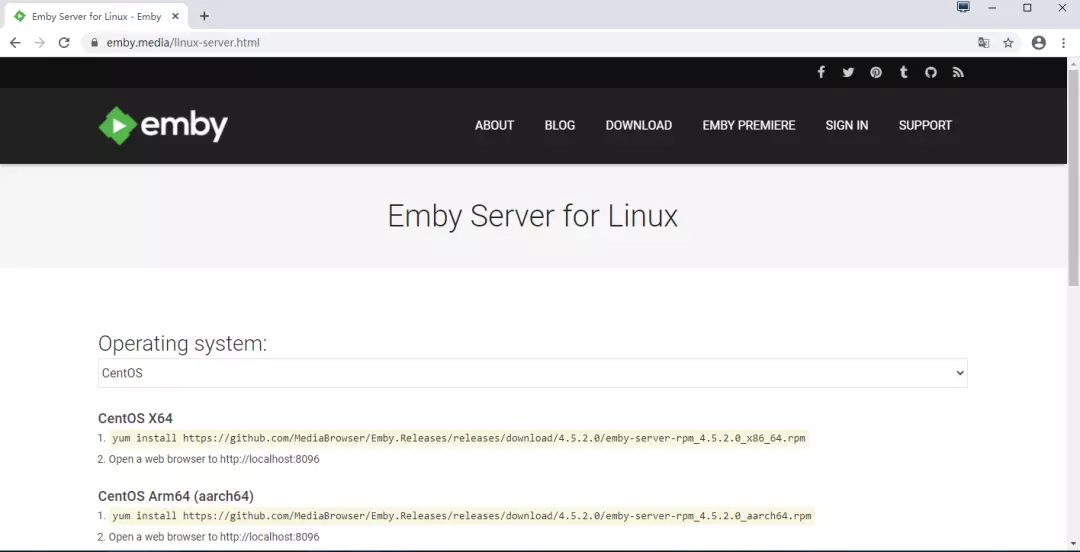Open the RSS feed icon

coord(958,72)
